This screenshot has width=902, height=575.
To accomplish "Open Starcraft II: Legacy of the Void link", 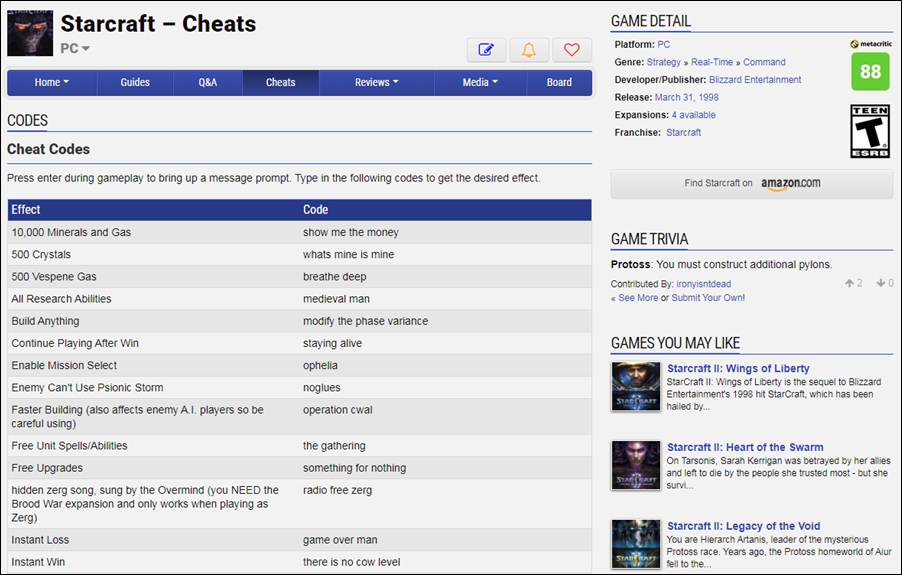I will tap(743, 526).
